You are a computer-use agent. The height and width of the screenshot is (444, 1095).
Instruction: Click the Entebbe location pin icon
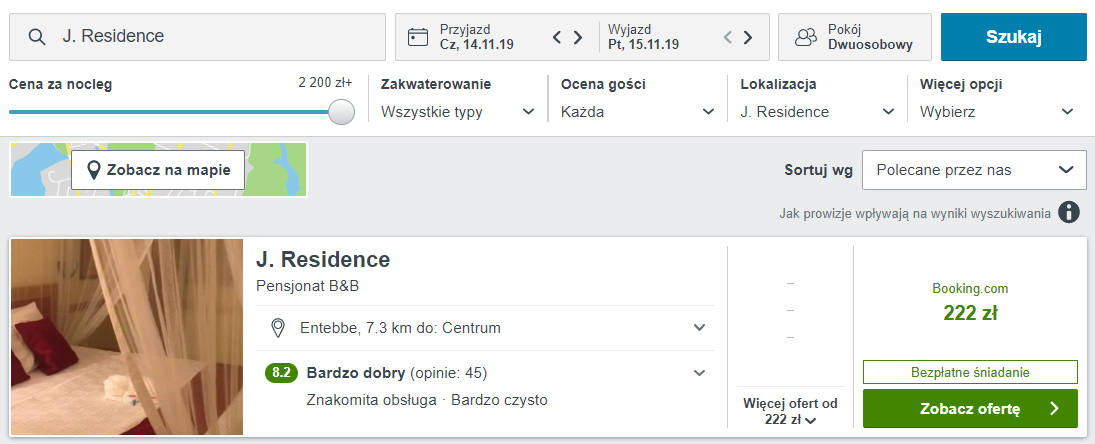(x=279, y=328)
